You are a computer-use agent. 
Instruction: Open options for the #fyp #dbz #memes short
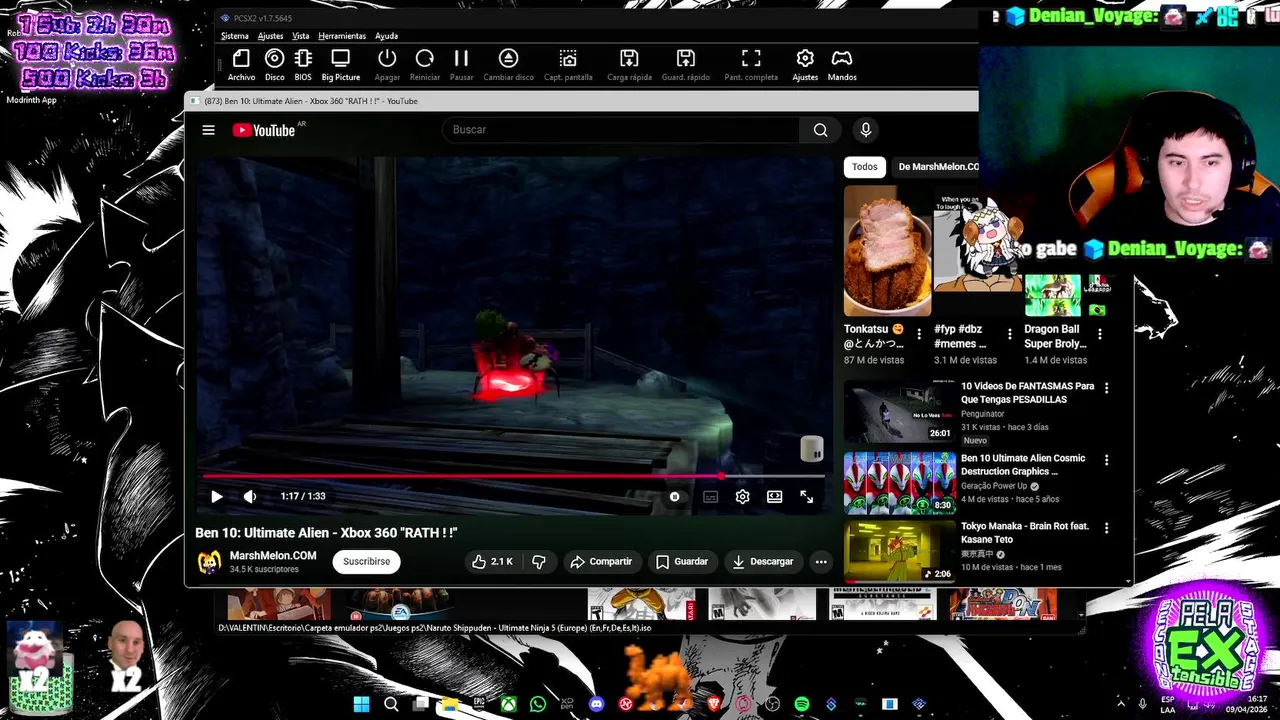coord(1009,335)
